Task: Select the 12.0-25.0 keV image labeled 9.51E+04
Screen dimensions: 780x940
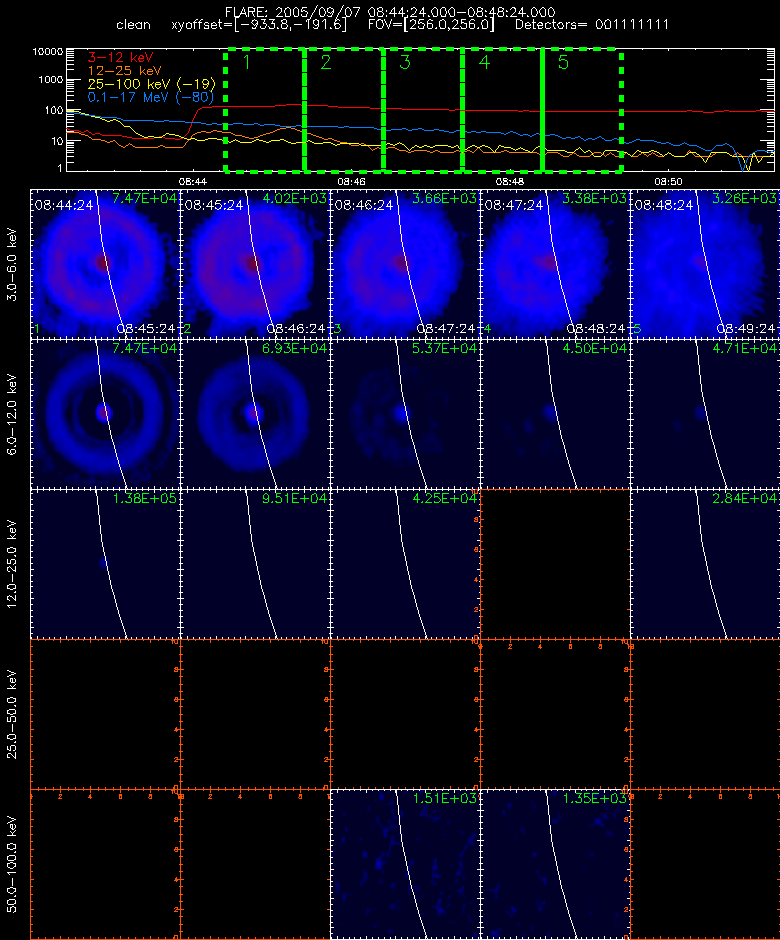Action: point(255,564)
